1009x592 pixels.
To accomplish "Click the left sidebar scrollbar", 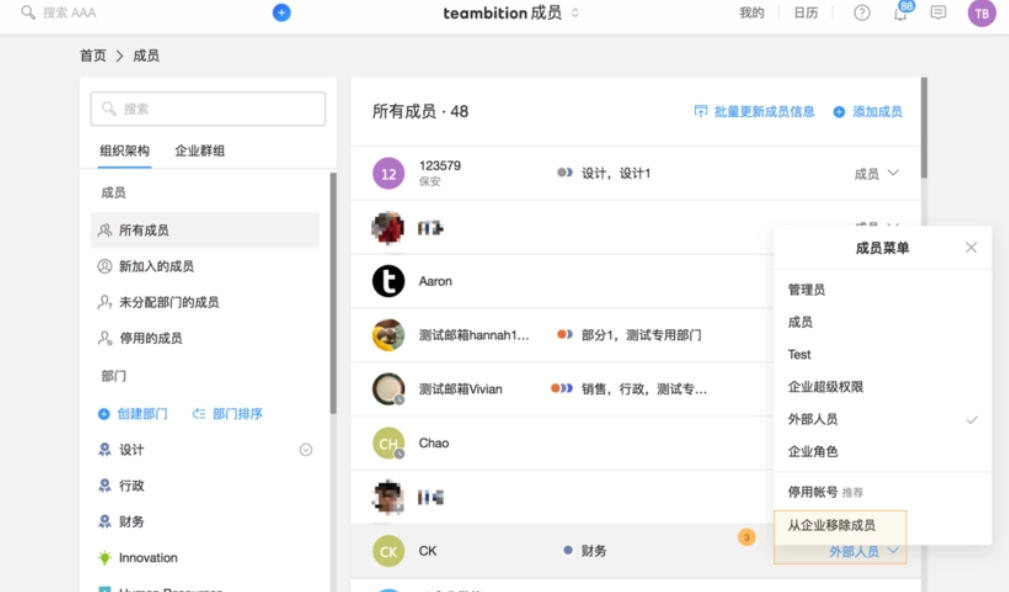I will click(x=333, y=293).
